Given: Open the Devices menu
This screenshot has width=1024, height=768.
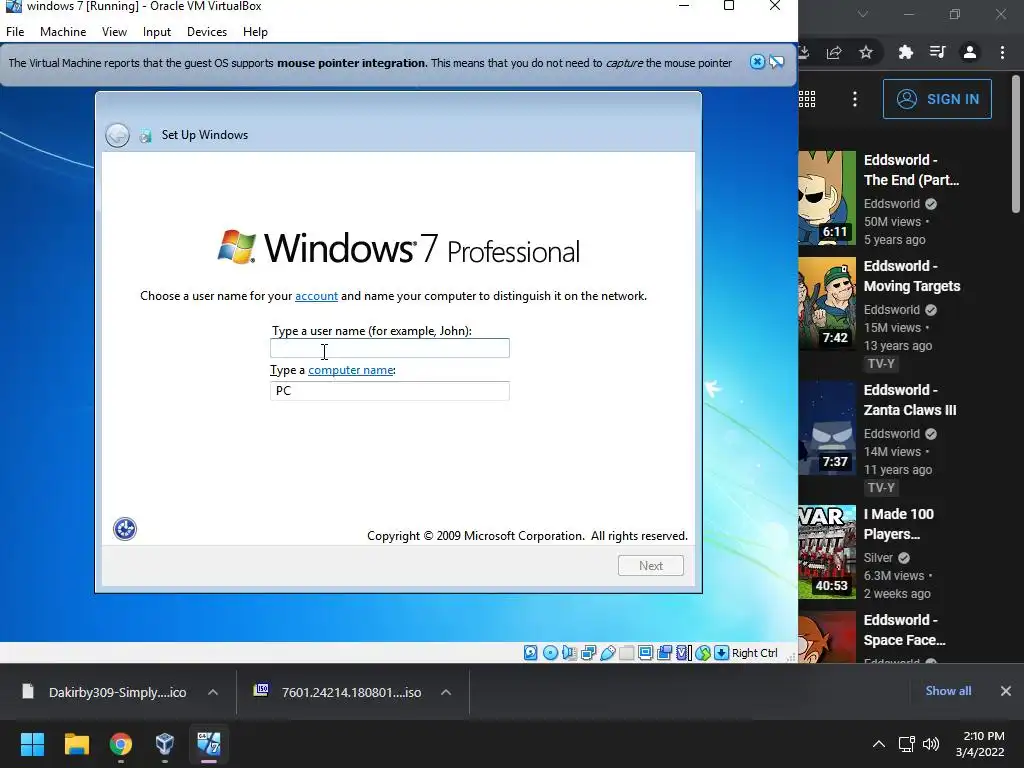Looking at the screenshot, I should tap(207, 32).
